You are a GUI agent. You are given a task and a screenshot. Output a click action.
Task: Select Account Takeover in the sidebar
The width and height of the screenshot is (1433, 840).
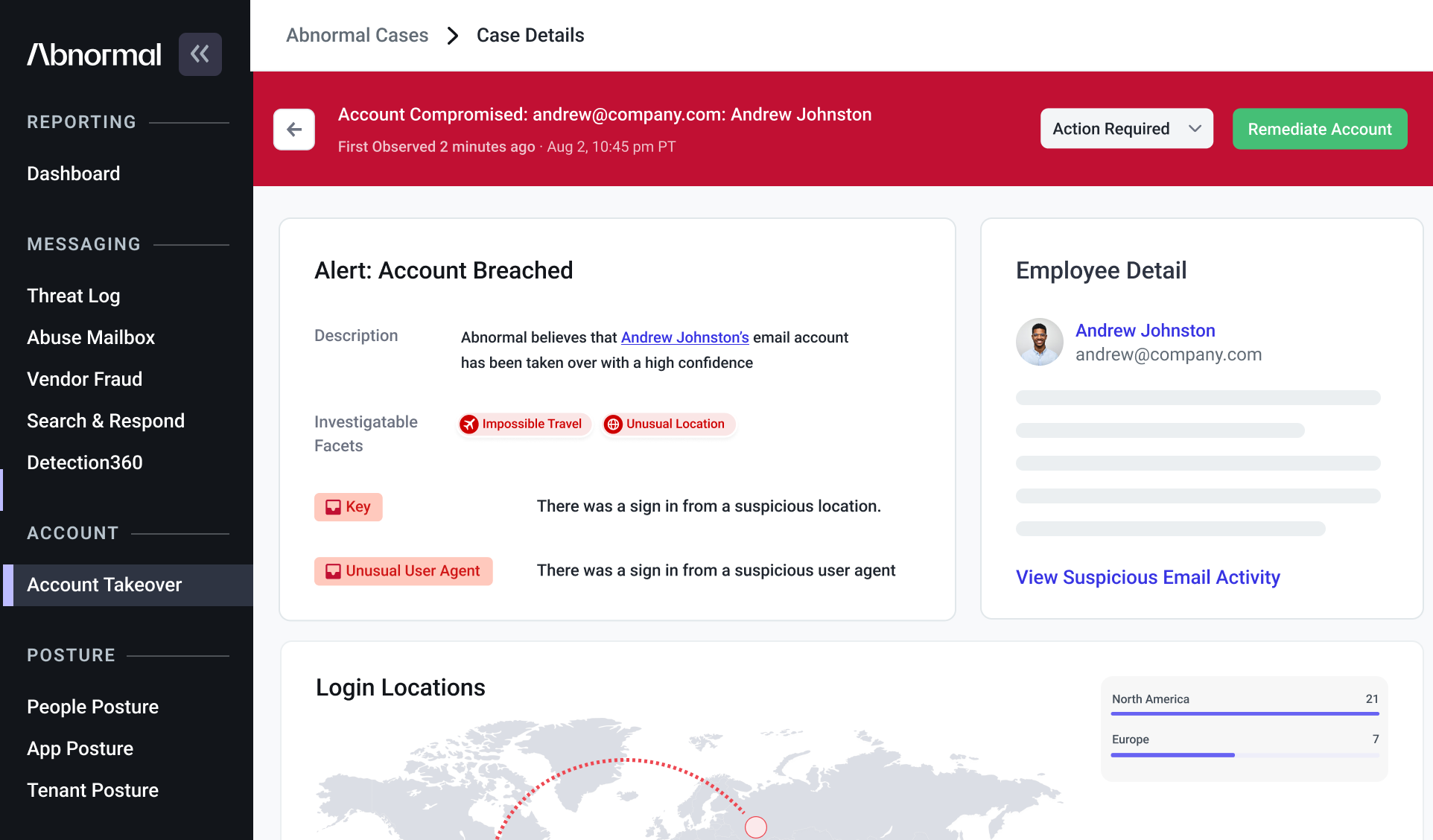128,585
